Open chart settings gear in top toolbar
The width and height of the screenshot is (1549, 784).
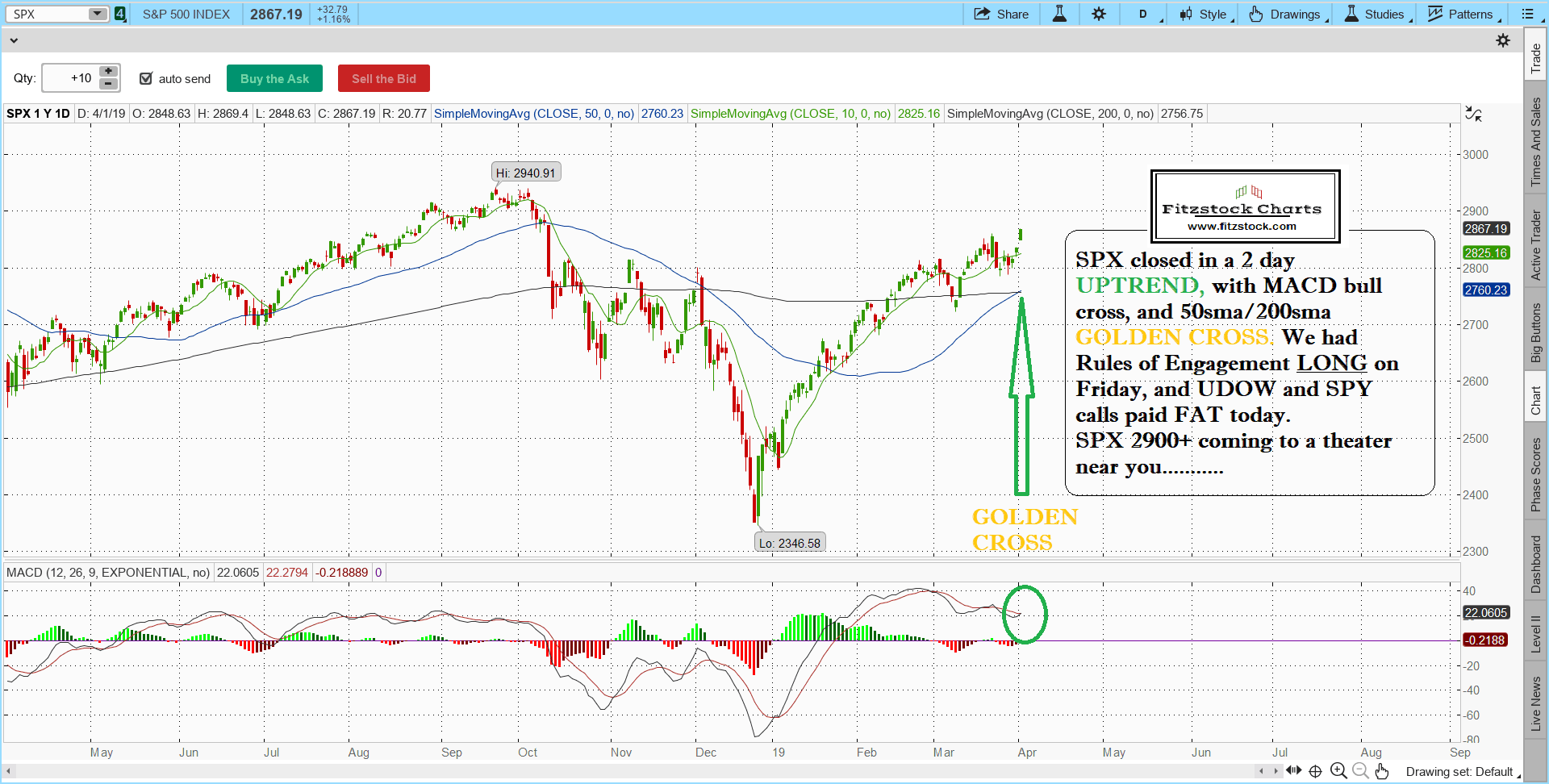pos(1099,14)
